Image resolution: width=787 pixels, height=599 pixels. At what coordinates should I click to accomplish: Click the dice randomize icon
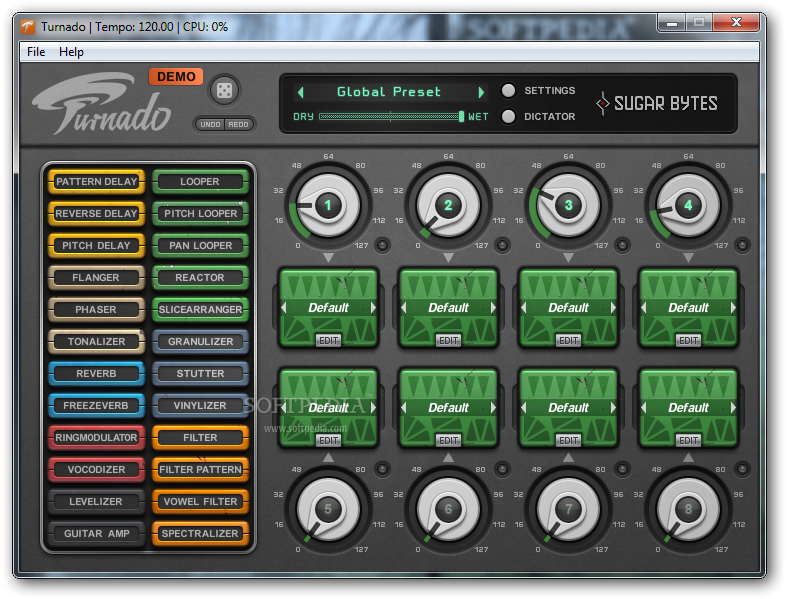(x=224, y=90)
